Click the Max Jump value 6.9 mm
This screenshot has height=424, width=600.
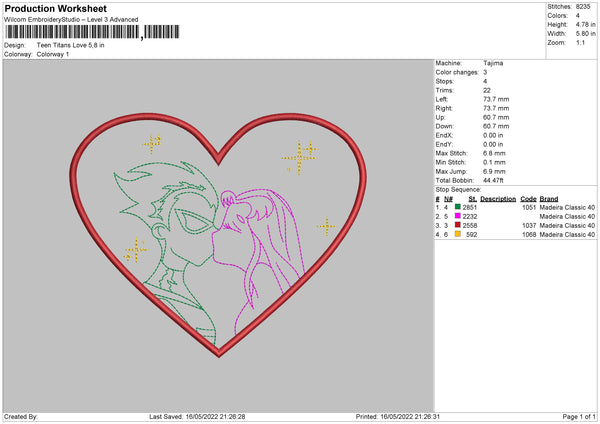pos(494,171)
